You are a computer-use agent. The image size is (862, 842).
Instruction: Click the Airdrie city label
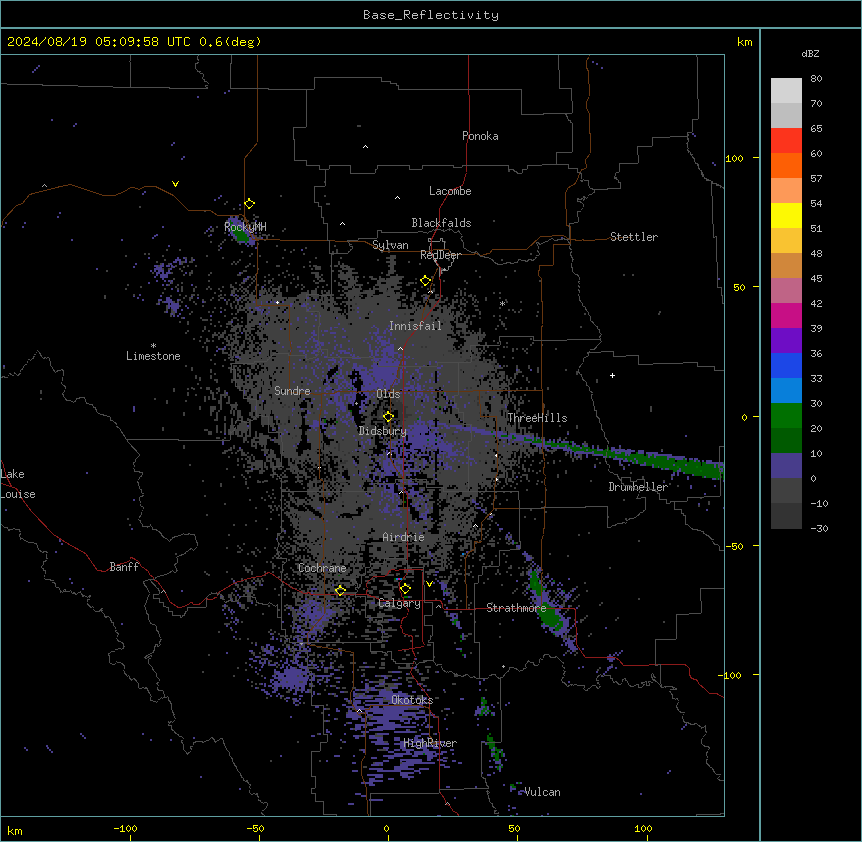[x=403, y=537]
